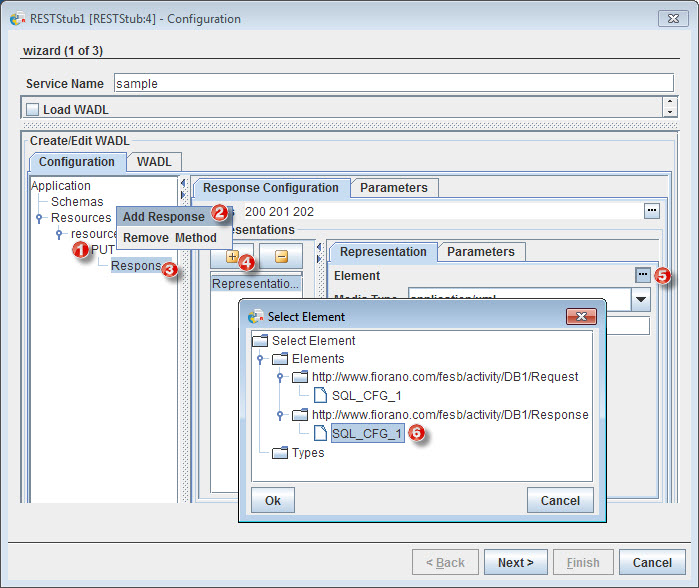Select the Response Configuration tab
Screen dimensions: 699x588
(271, 188)
